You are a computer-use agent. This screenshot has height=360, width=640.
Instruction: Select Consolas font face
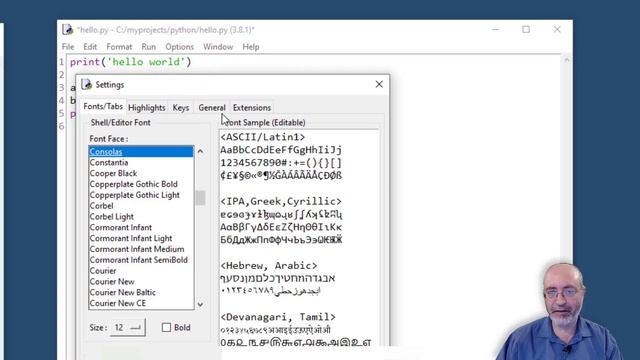(x=141, y=151)
